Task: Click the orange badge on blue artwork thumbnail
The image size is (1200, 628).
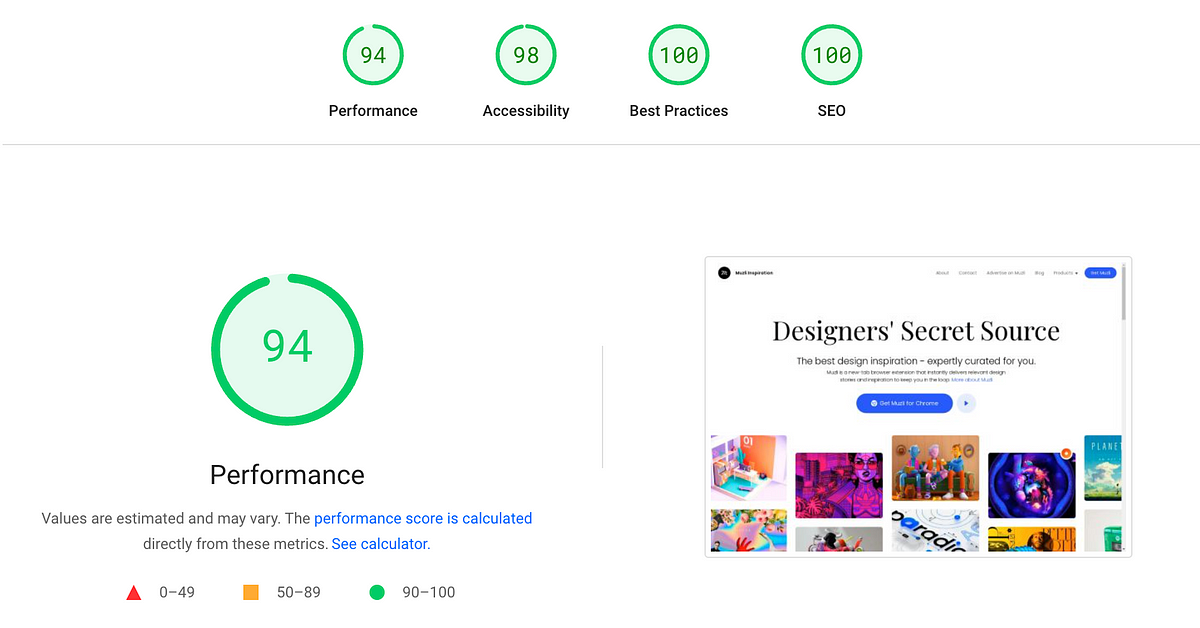Action: coord(1066,453)
